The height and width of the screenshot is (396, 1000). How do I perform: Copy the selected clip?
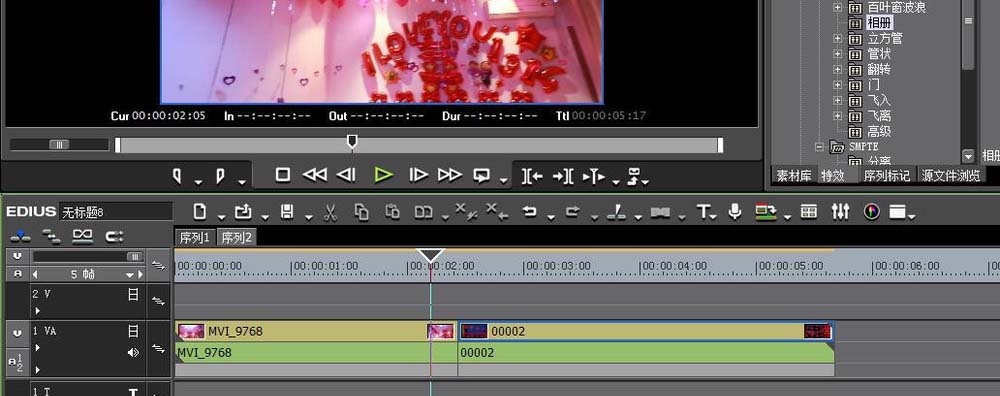click(362, 212)
